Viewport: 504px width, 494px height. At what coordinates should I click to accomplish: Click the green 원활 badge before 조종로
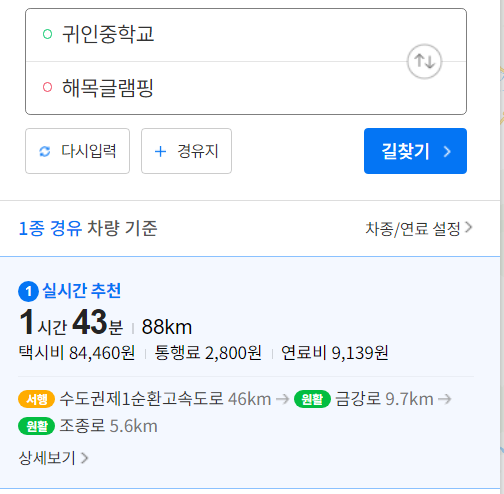pos(36,426)
